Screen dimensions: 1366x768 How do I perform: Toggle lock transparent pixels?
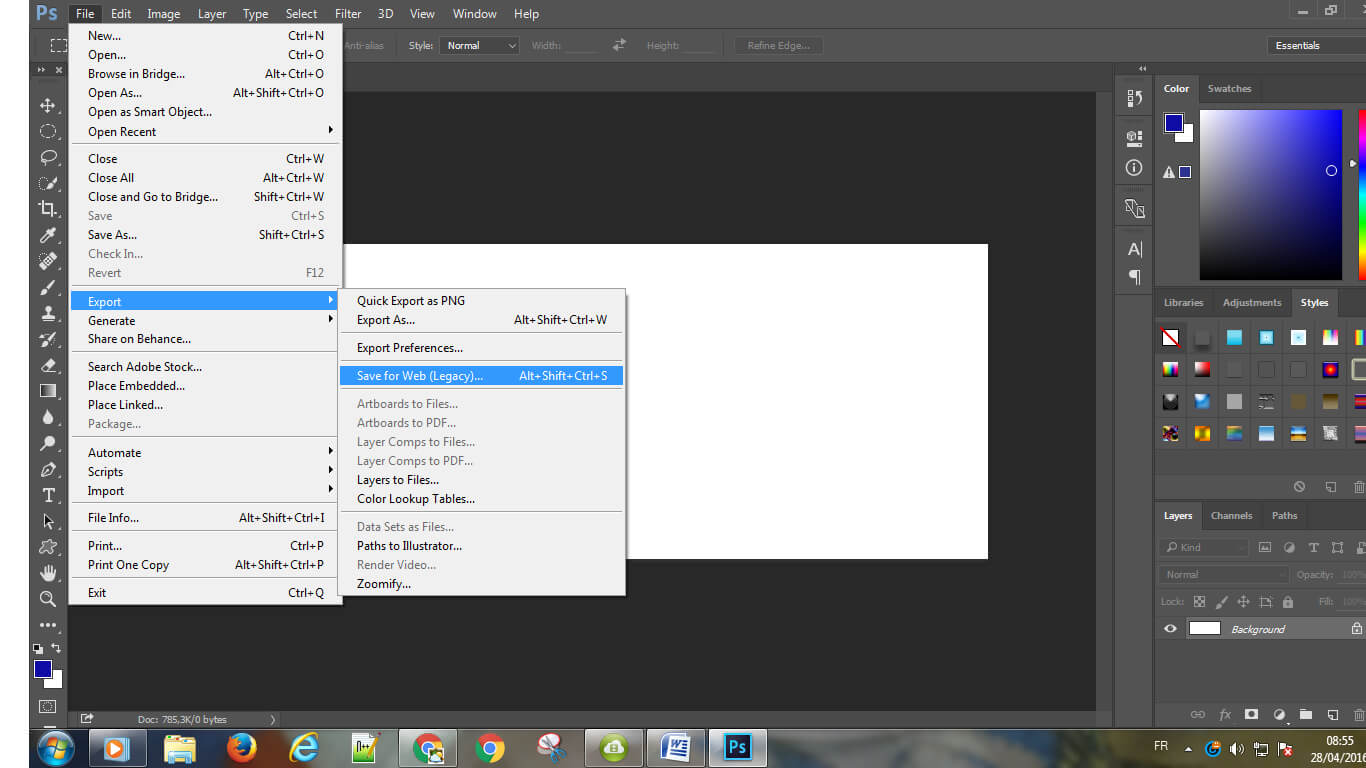[x=1199, y=602]
